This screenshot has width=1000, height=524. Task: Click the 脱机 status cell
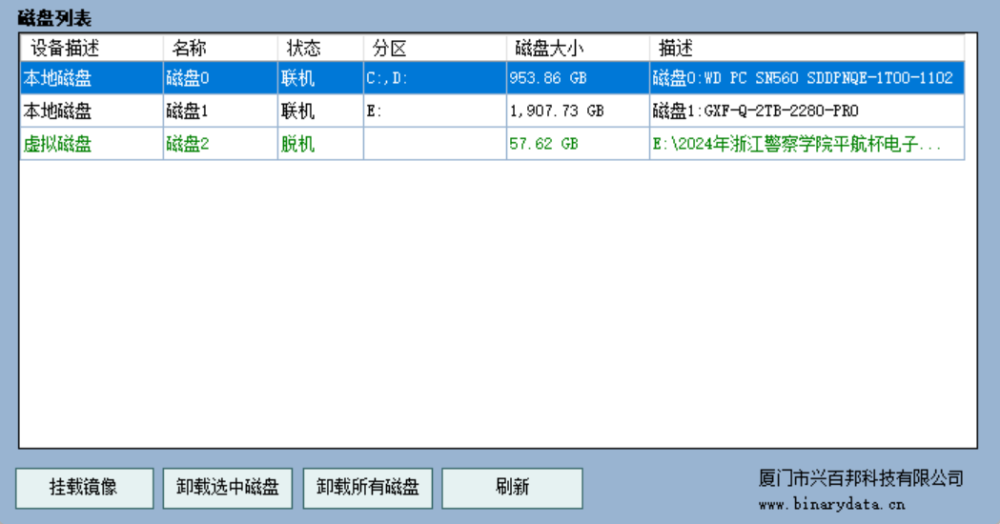pyautogui.click(x=298, y=144)
